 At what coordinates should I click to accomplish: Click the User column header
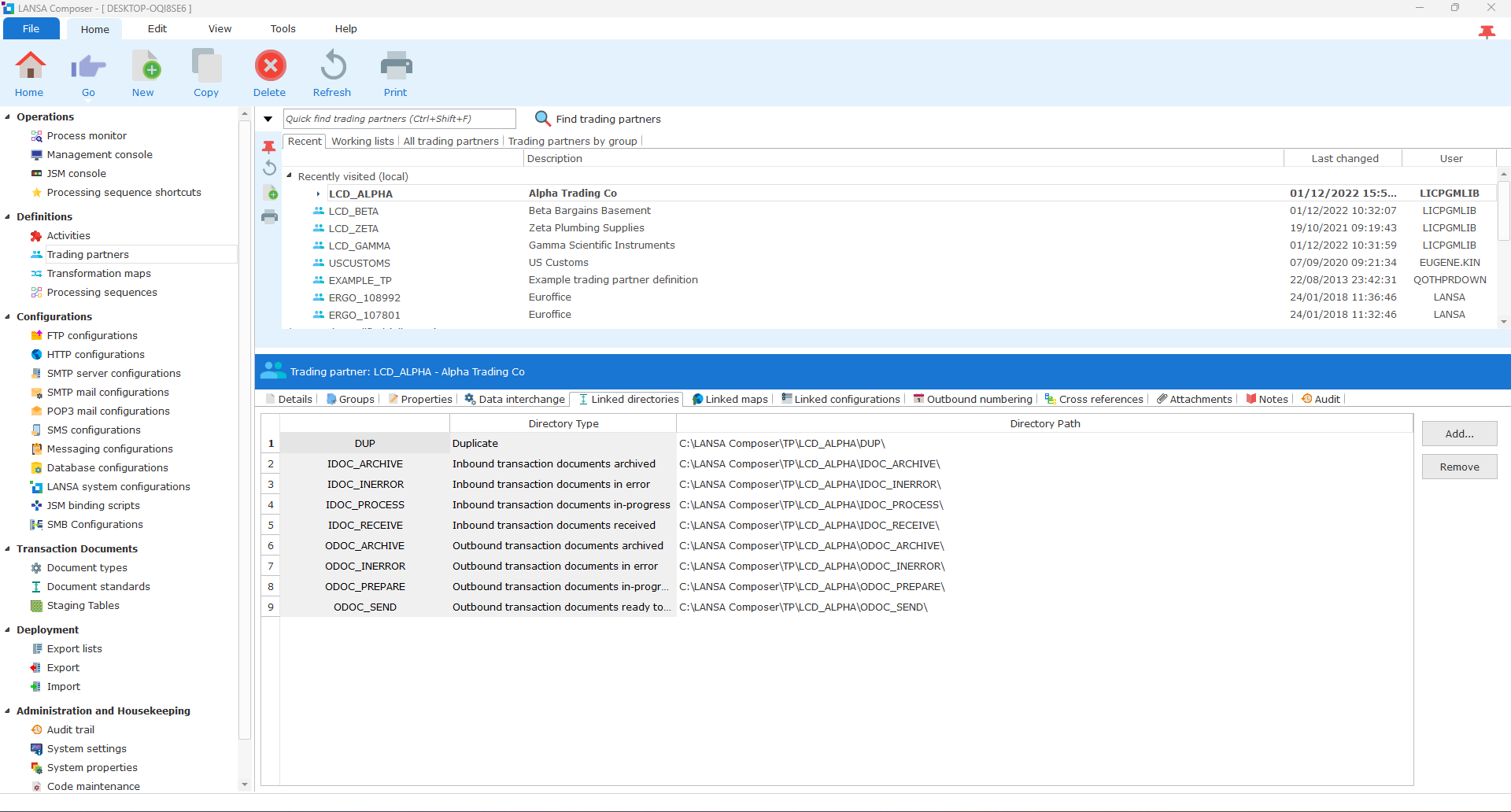click(1450, 158)
